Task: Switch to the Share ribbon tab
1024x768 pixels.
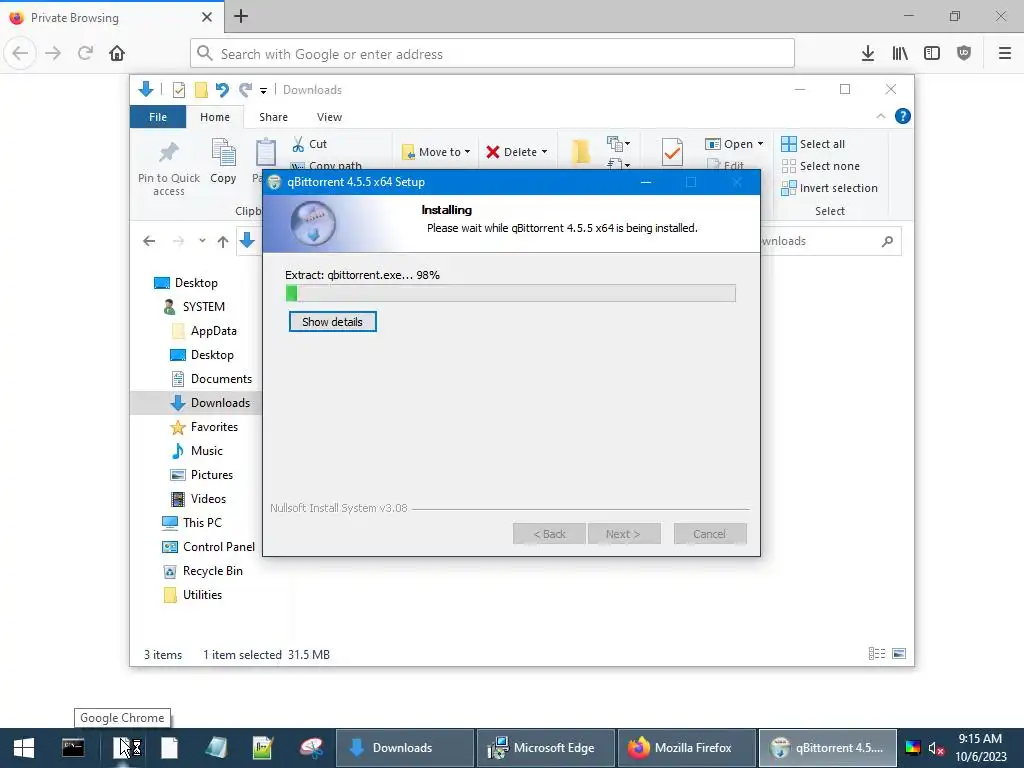Action: coord(273,117)
